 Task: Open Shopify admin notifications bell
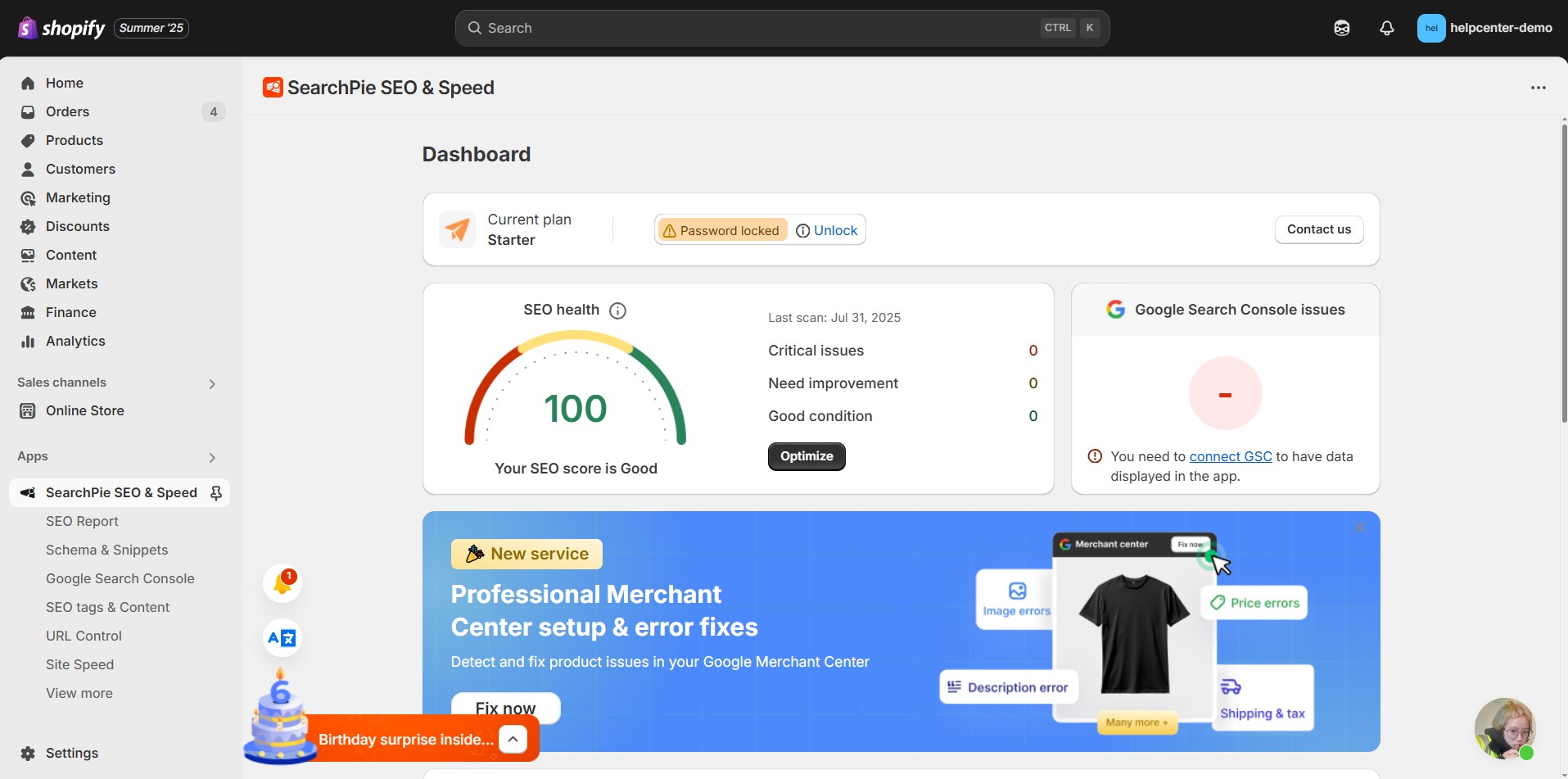point(1386,27)
